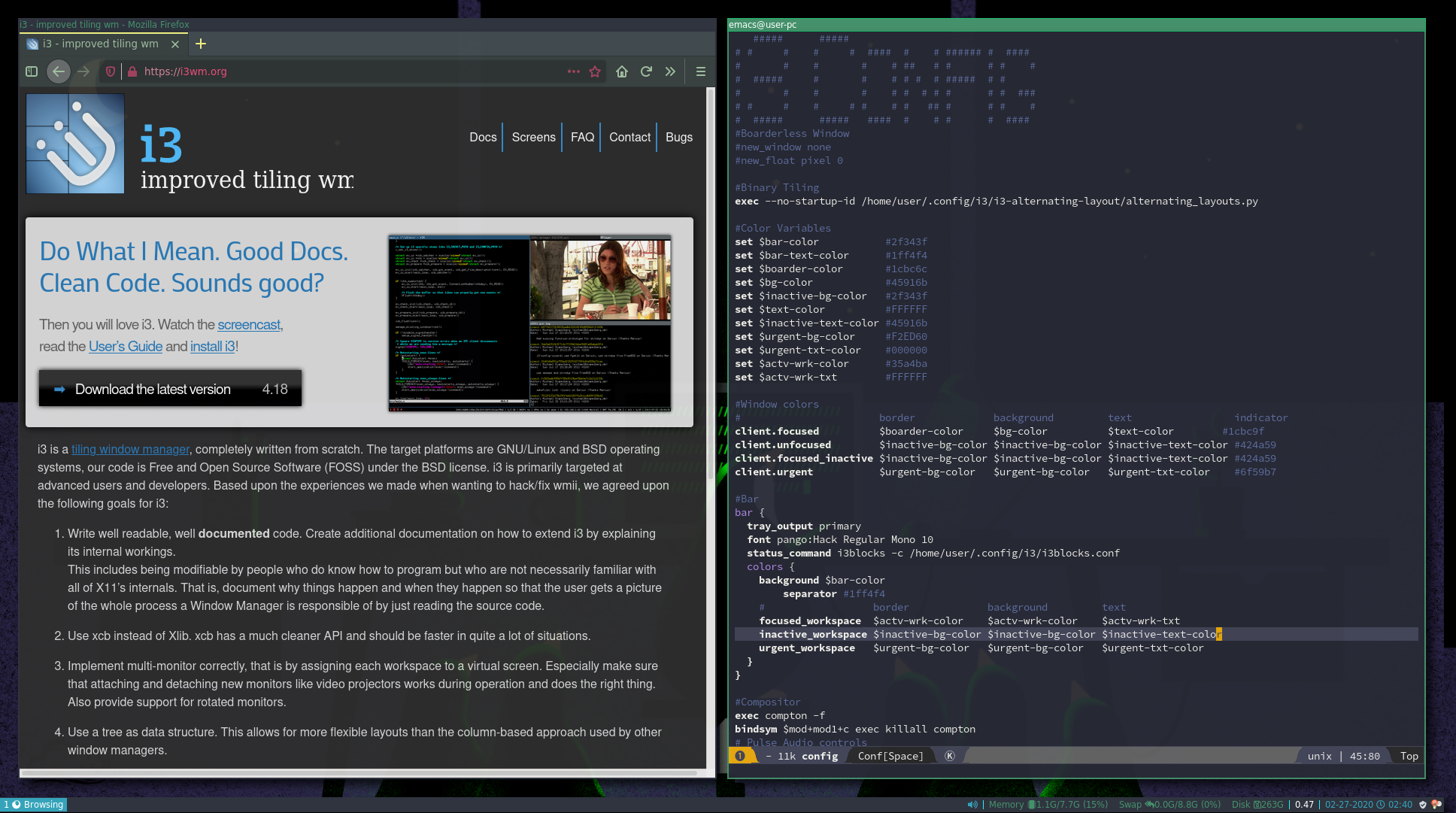Click the Top scroll indicator in modeline
This screenshot has height=813, width=1456.
tap(1409, 756)
